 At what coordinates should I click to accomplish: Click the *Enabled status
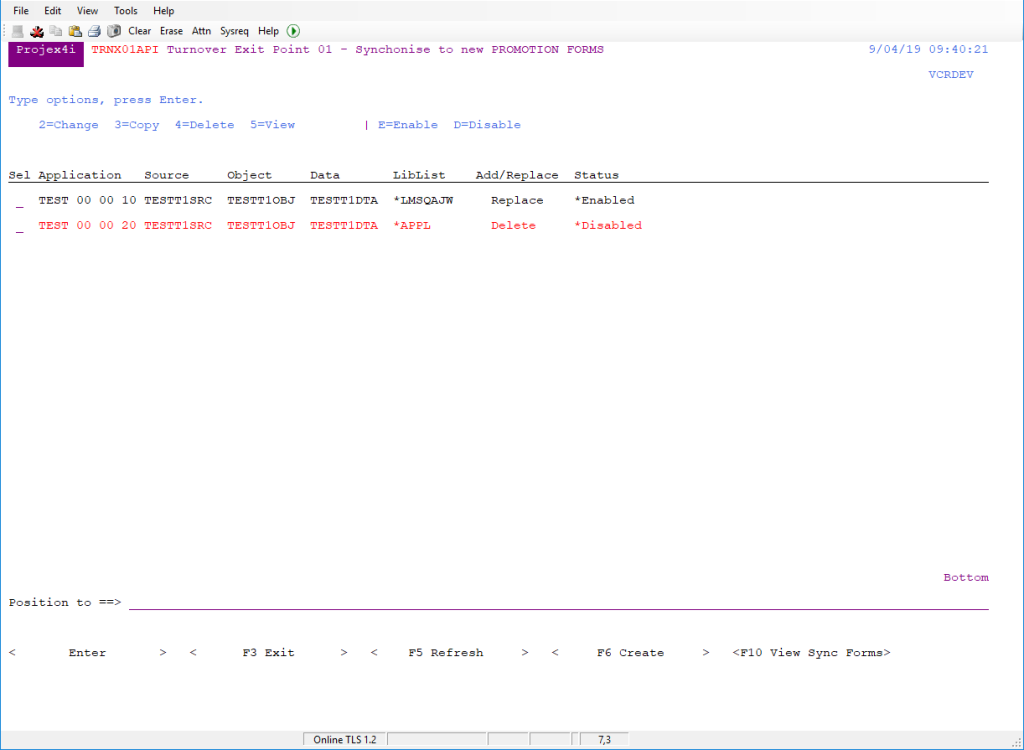point(604,201)
